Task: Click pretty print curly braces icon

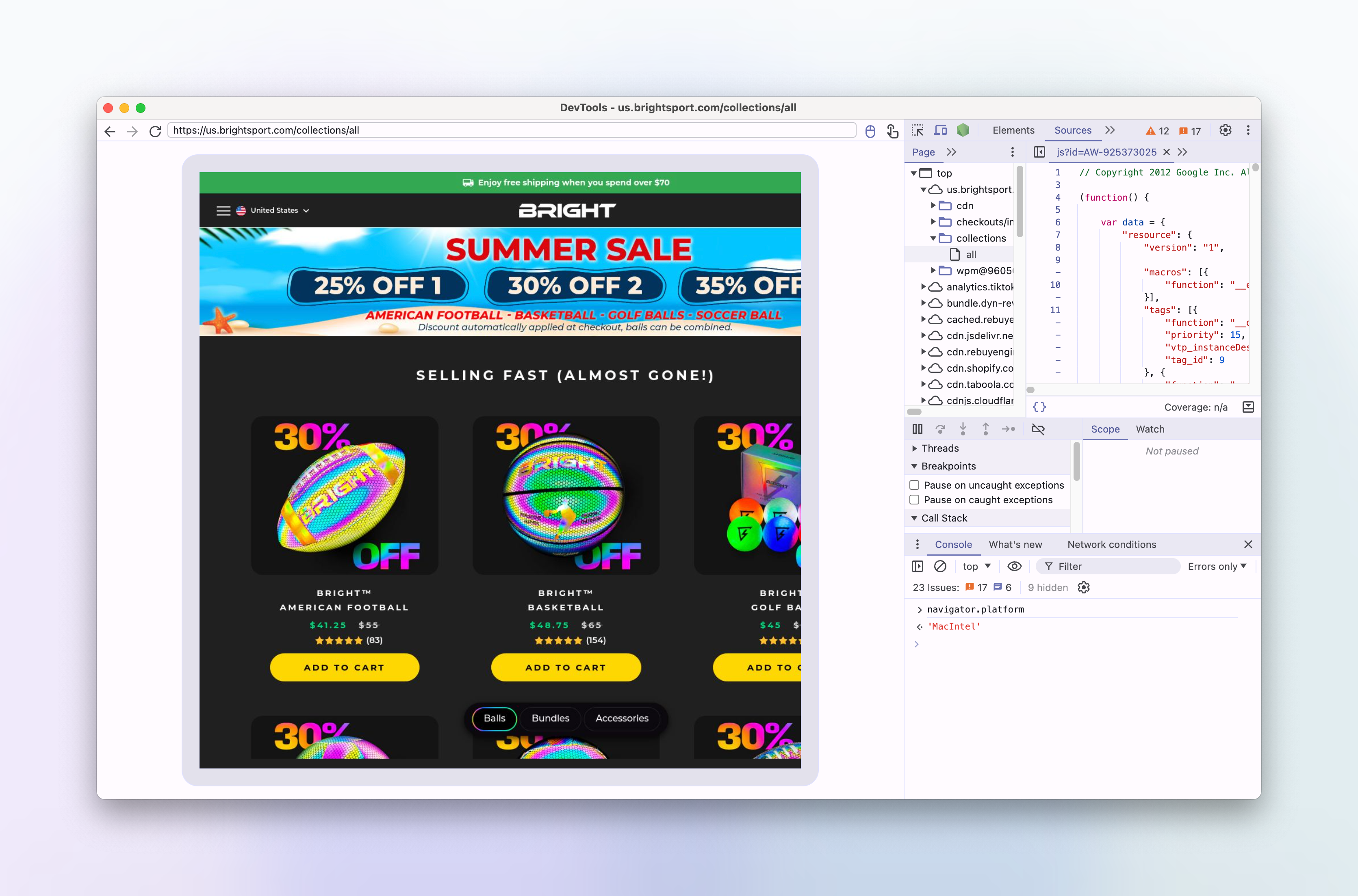Action: (1039, 407)
